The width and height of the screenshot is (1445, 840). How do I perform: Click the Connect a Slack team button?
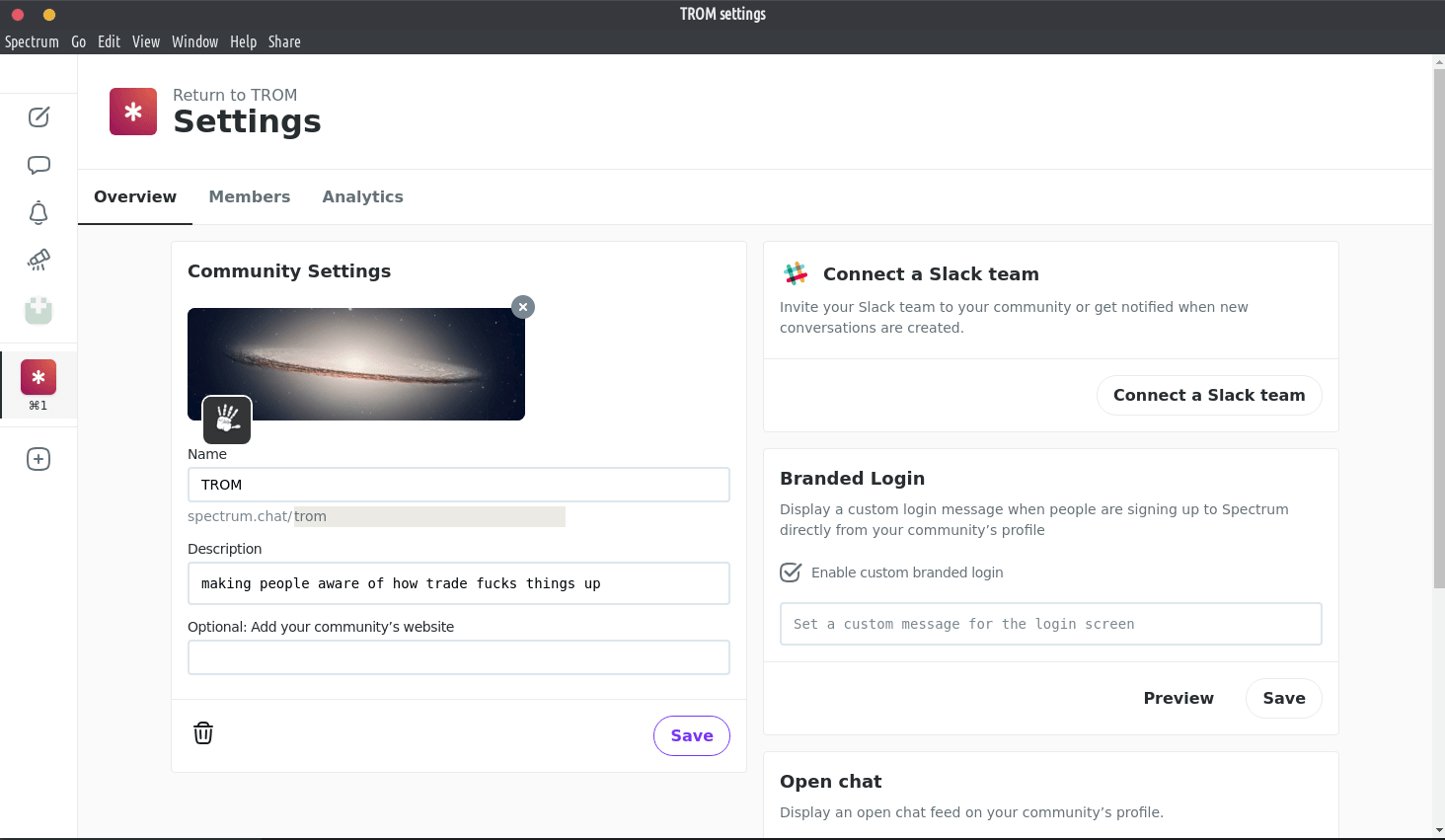pos(1208,396)
